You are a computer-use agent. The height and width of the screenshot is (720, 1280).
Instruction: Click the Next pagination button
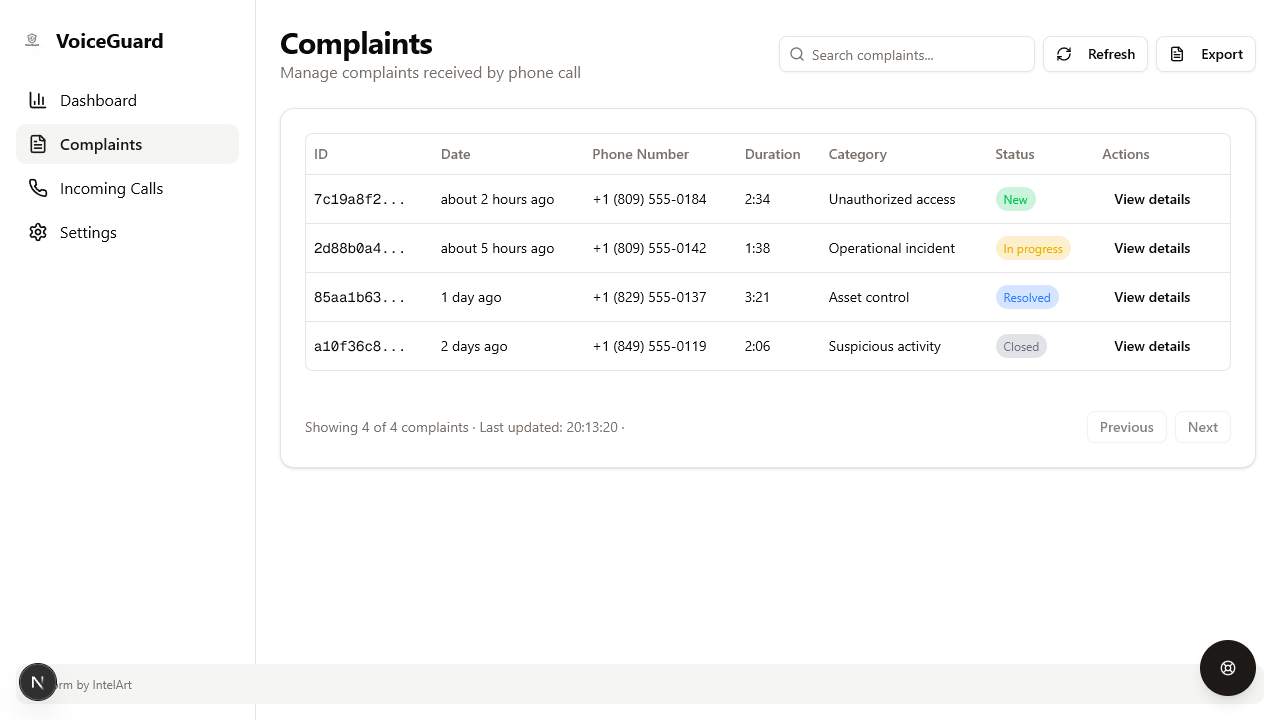click(1203, 427)
